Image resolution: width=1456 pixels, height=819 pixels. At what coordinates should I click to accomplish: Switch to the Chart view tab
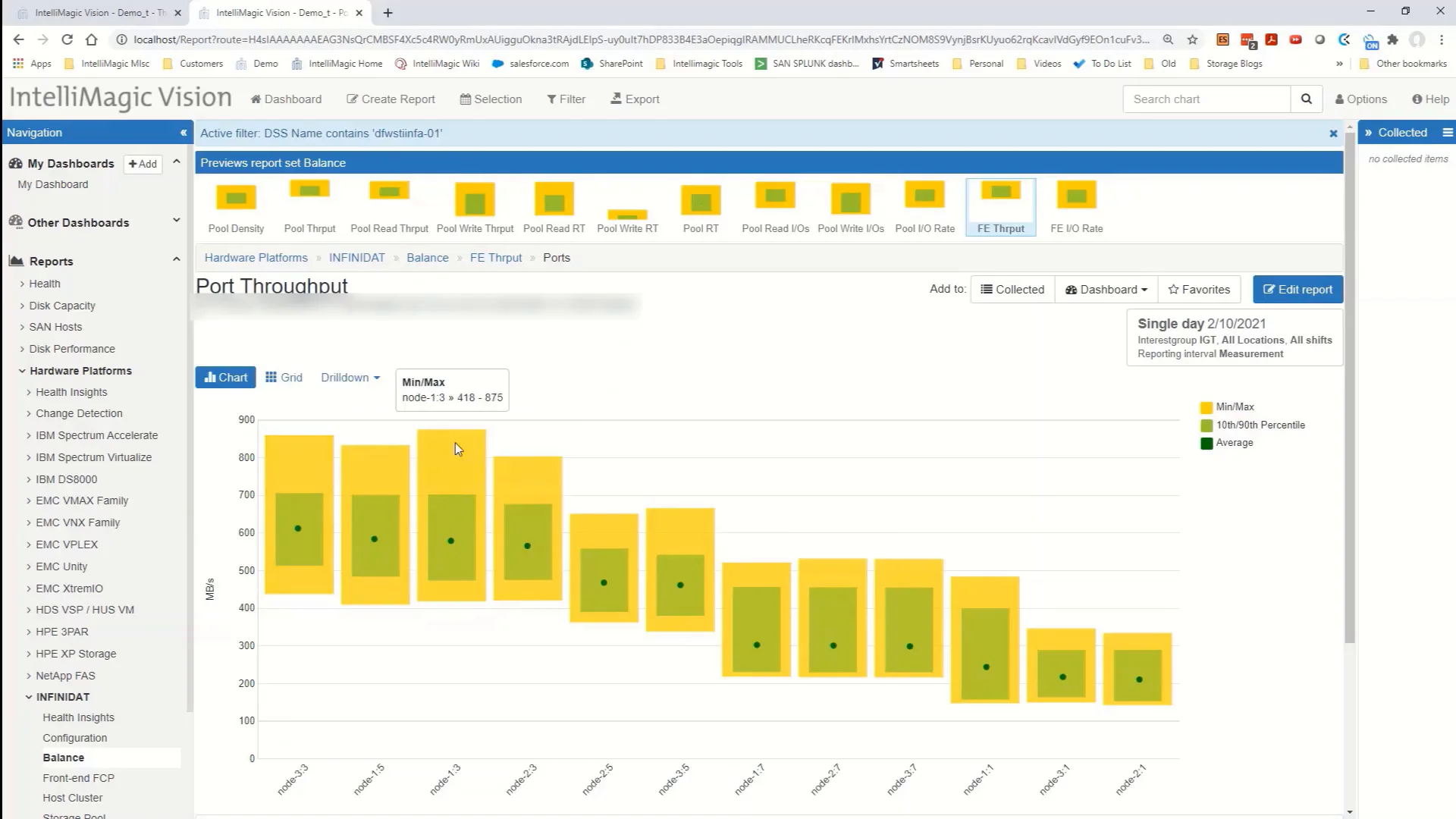pos(225,378)
